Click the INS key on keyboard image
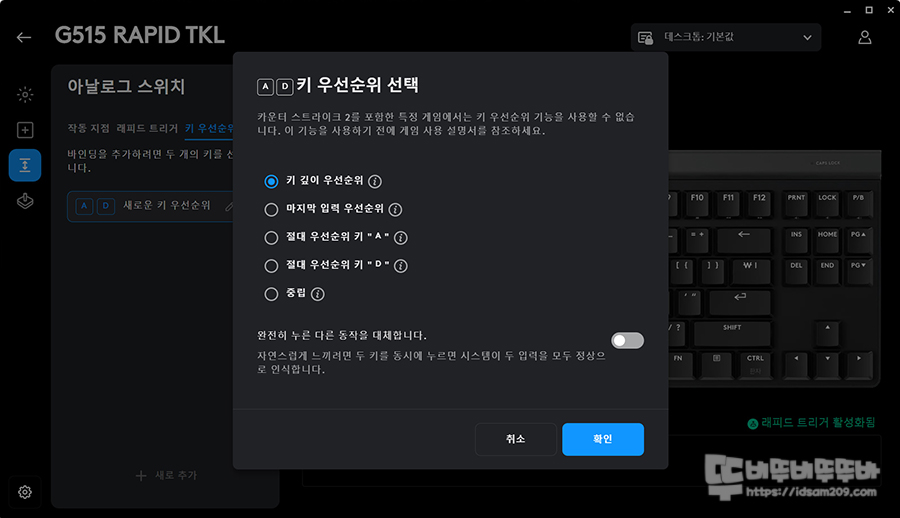The image size is (900, 518). click(796, 241)
